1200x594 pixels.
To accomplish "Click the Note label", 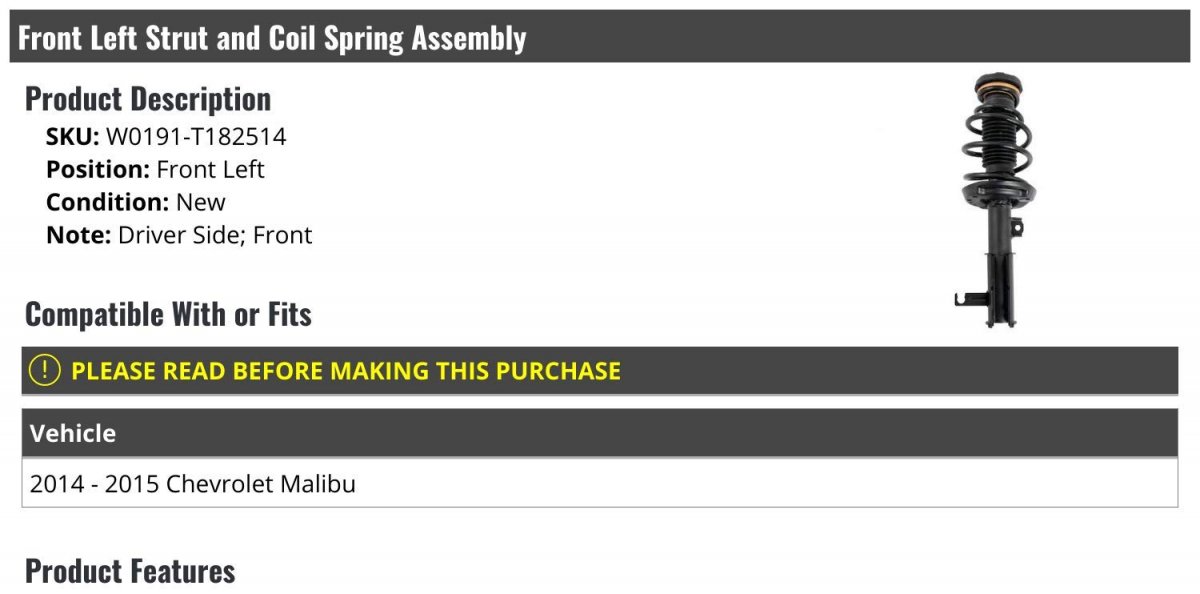I will 78,235.
